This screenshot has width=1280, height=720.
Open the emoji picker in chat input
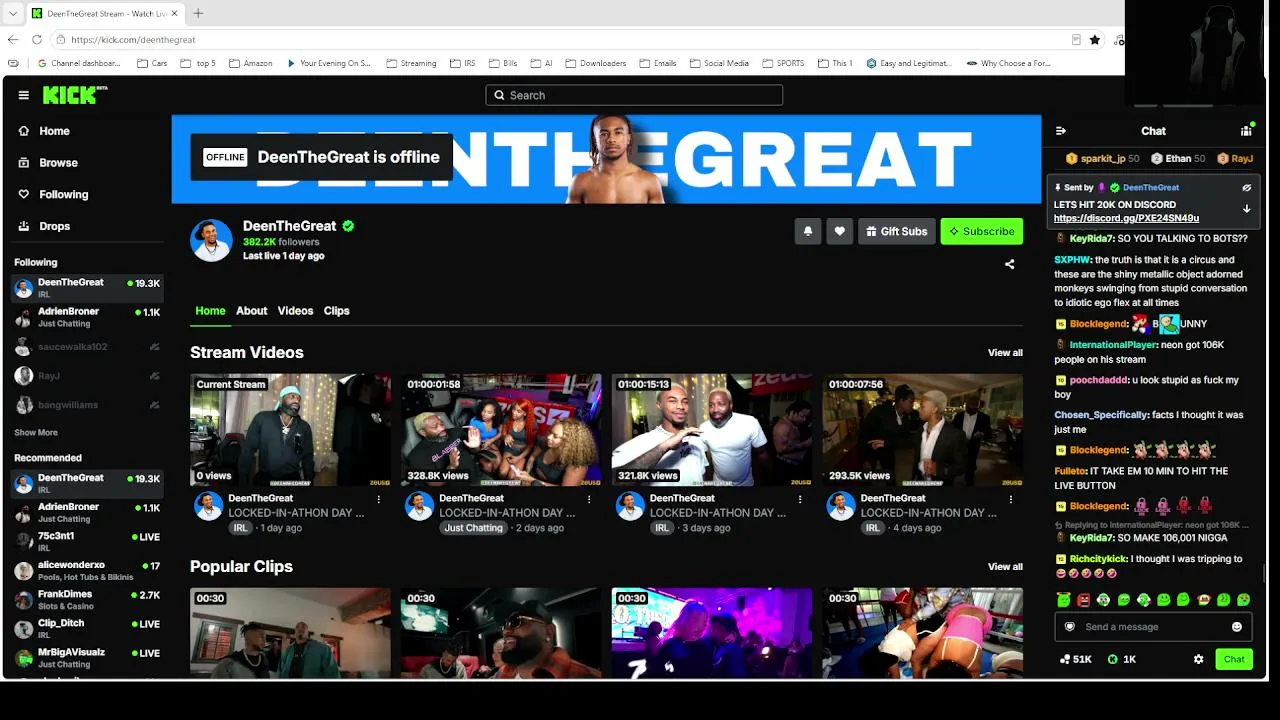click(x=1237, y=627)
